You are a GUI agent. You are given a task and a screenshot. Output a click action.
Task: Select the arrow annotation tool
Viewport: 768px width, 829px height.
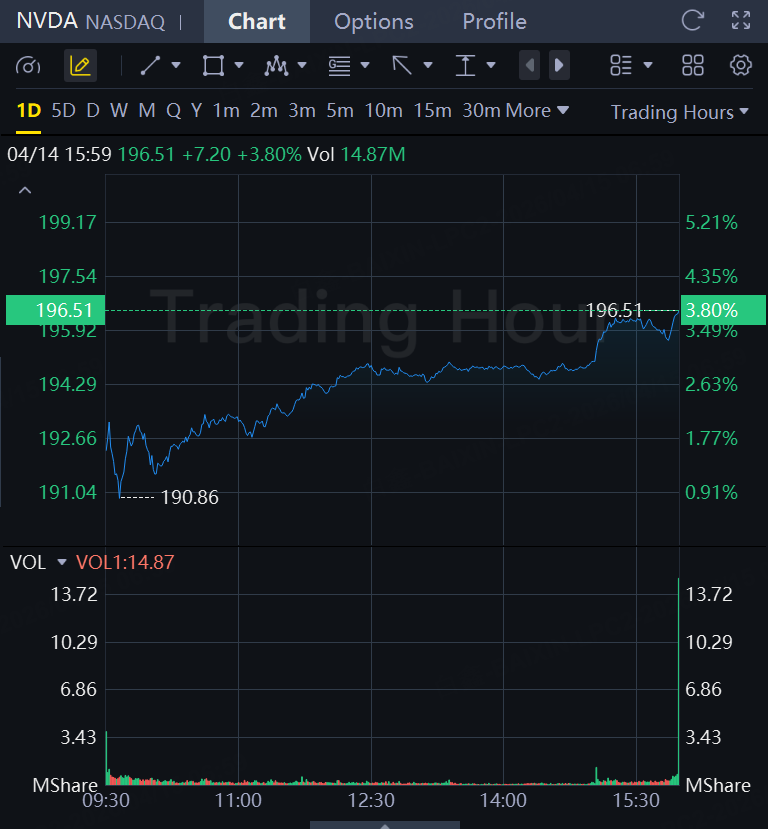[402, 66]
